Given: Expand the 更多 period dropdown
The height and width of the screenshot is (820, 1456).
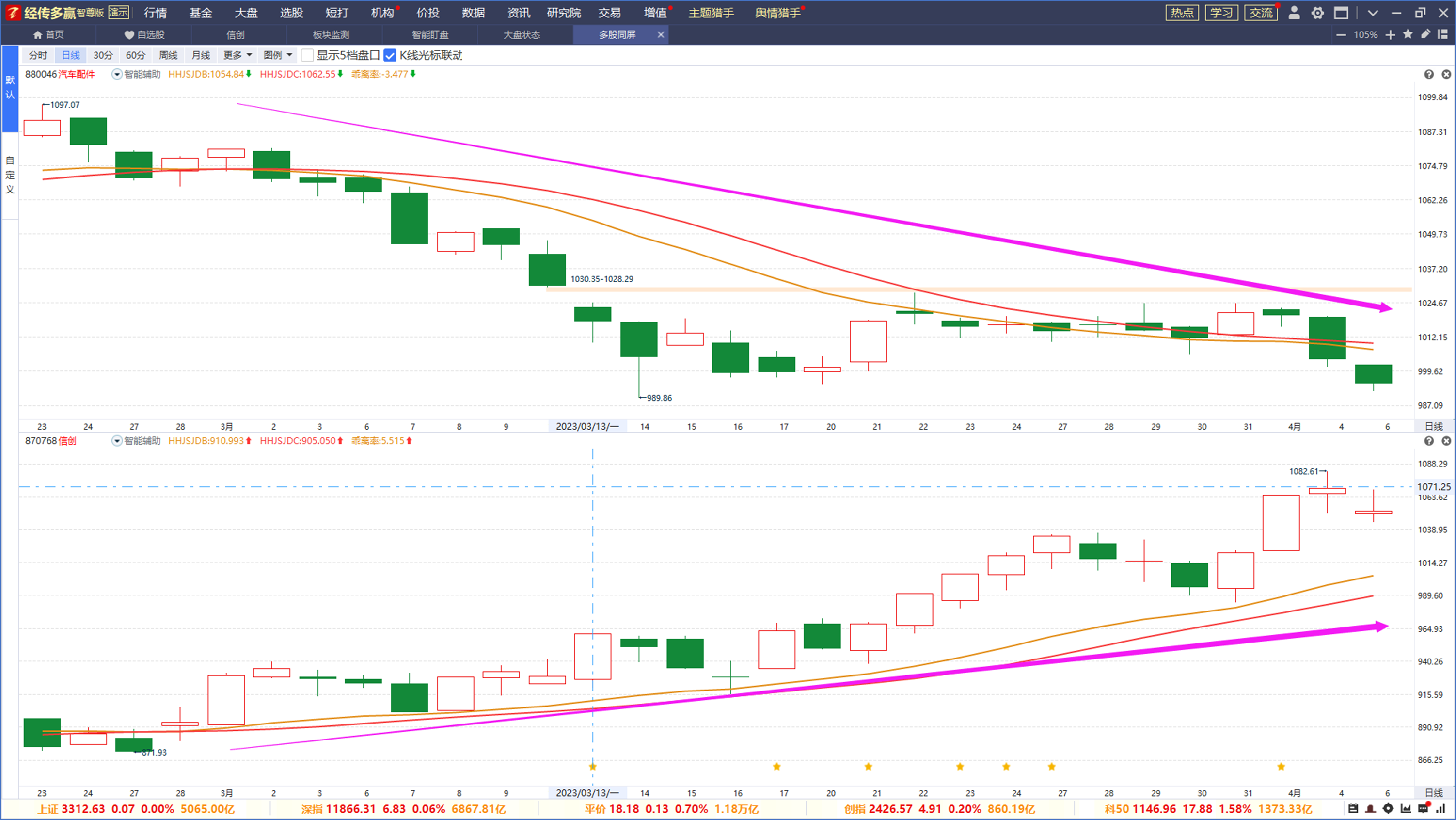Looking at the screenshot, I should (x=237, y=55).
